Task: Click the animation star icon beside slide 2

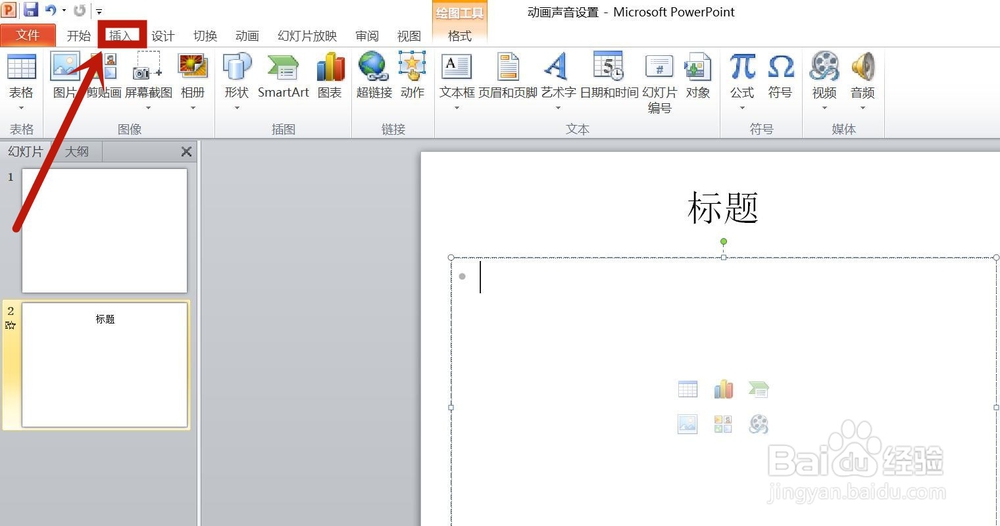Action: click(x=10, y=326)
